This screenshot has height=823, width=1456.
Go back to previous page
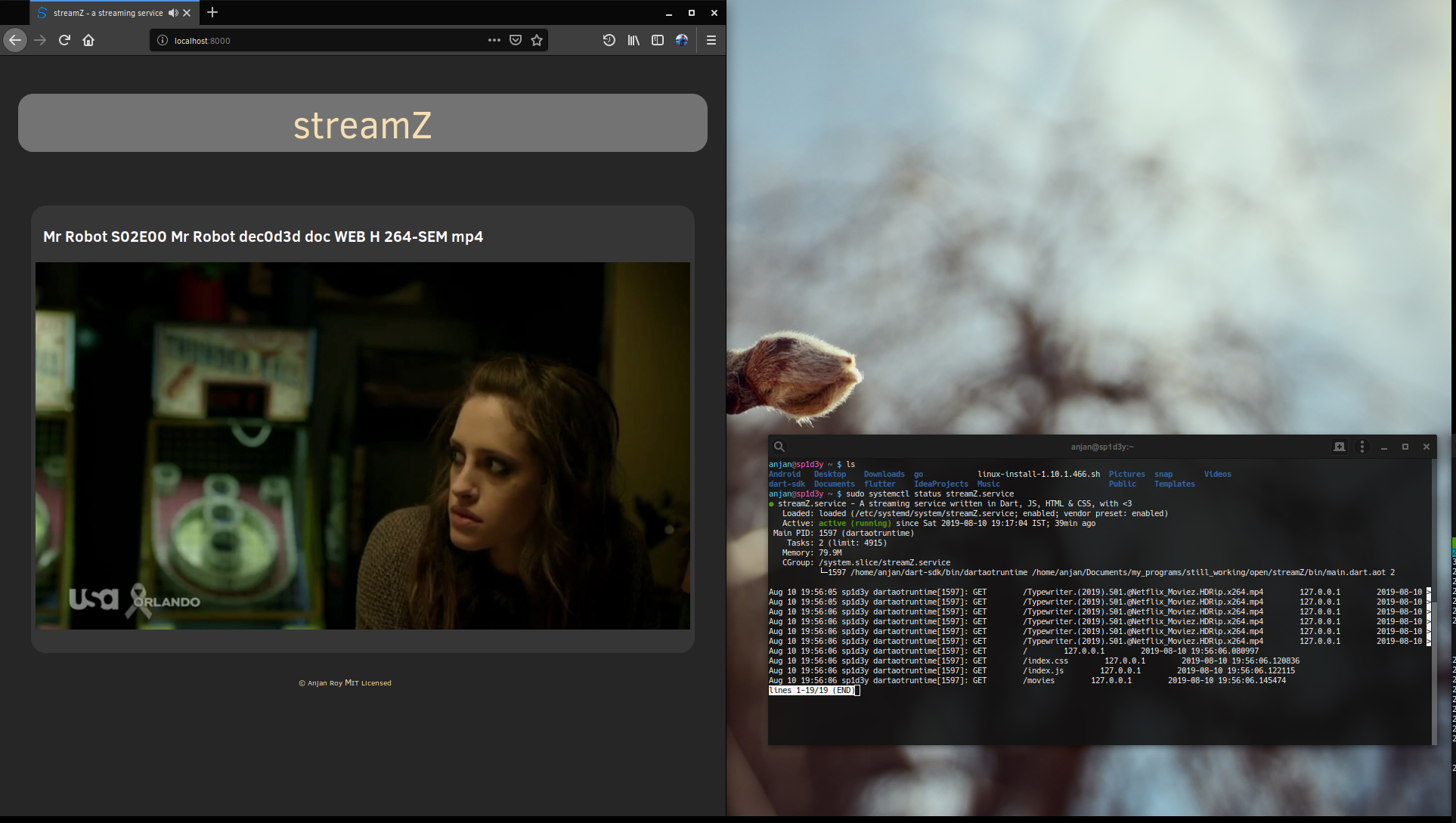[15, 40]
